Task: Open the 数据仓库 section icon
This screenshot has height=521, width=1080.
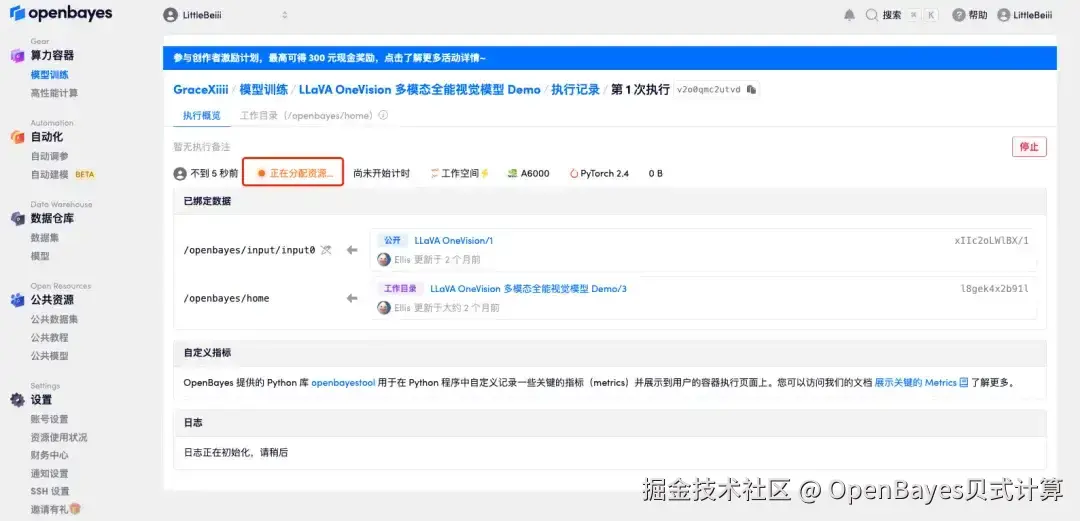Action: 17,218
